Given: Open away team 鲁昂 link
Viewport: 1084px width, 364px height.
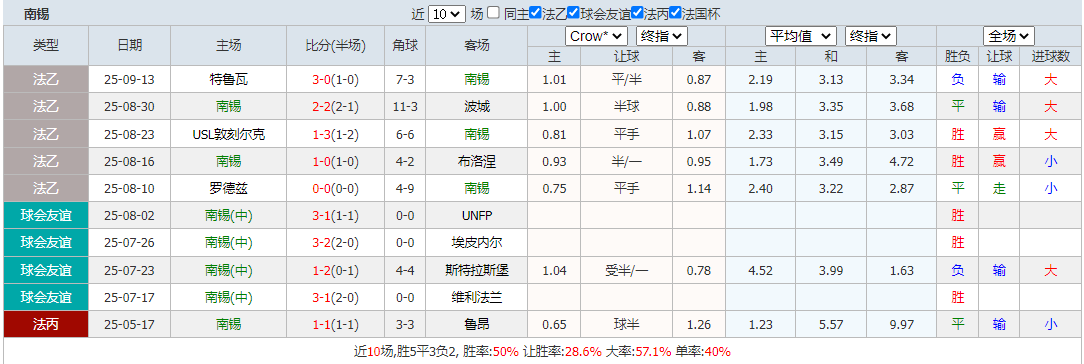Looking at the screenshot, I should [x=477, y=324].
